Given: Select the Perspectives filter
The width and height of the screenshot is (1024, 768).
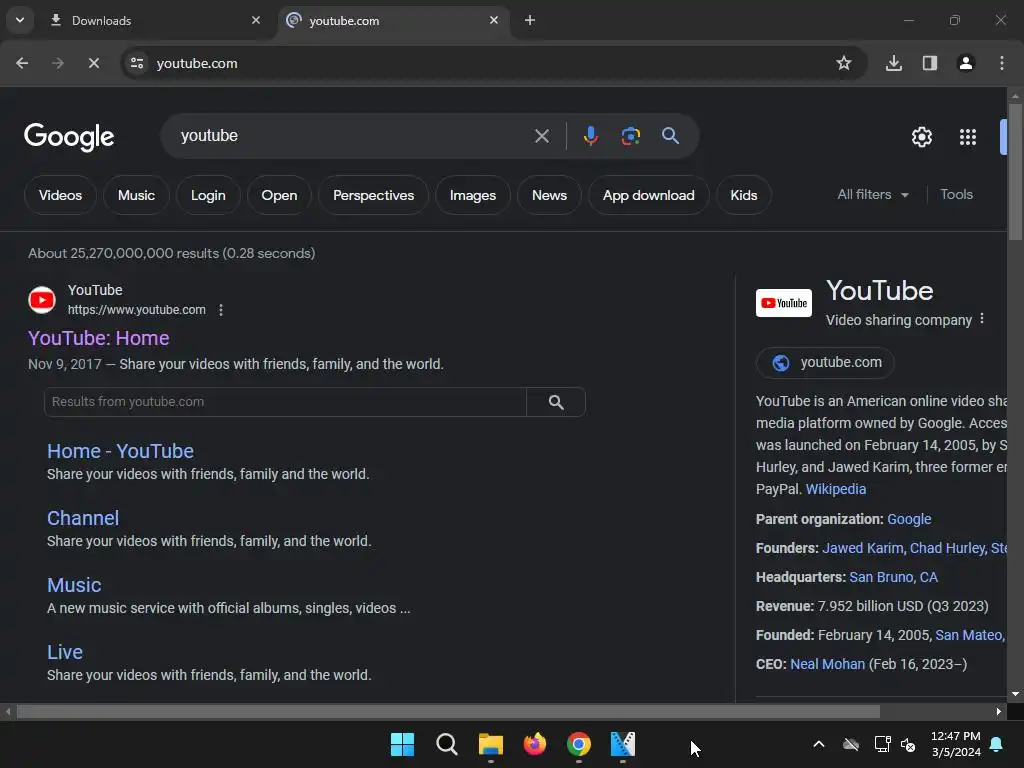Looking at the screenshot, I should click(374, 195).
